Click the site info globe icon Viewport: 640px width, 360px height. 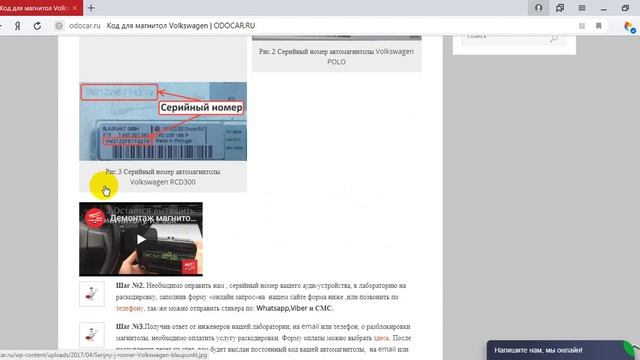pos(59,26)
